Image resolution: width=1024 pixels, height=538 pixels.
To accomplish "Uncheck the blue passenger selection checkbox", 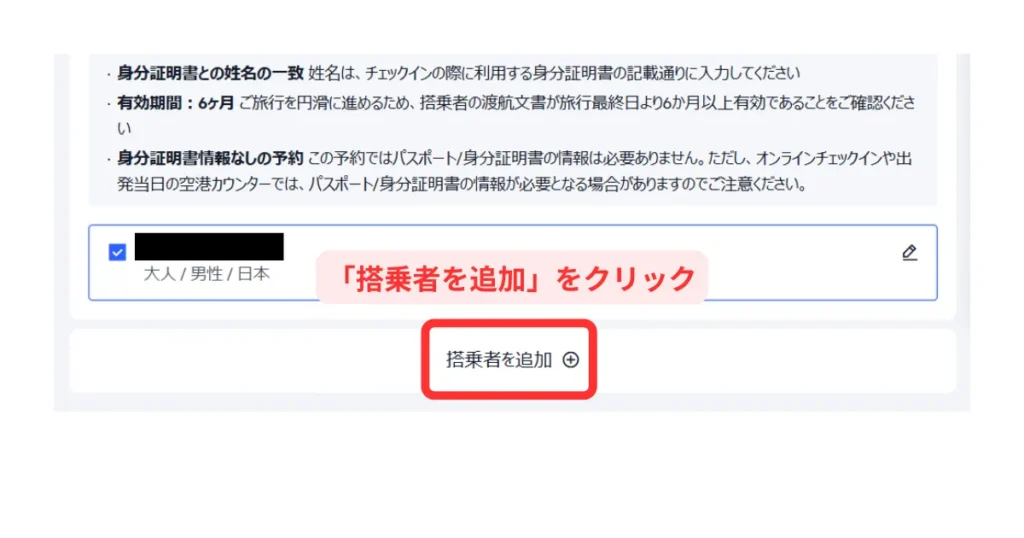I will pyautogui.click(x=117, y=252).
